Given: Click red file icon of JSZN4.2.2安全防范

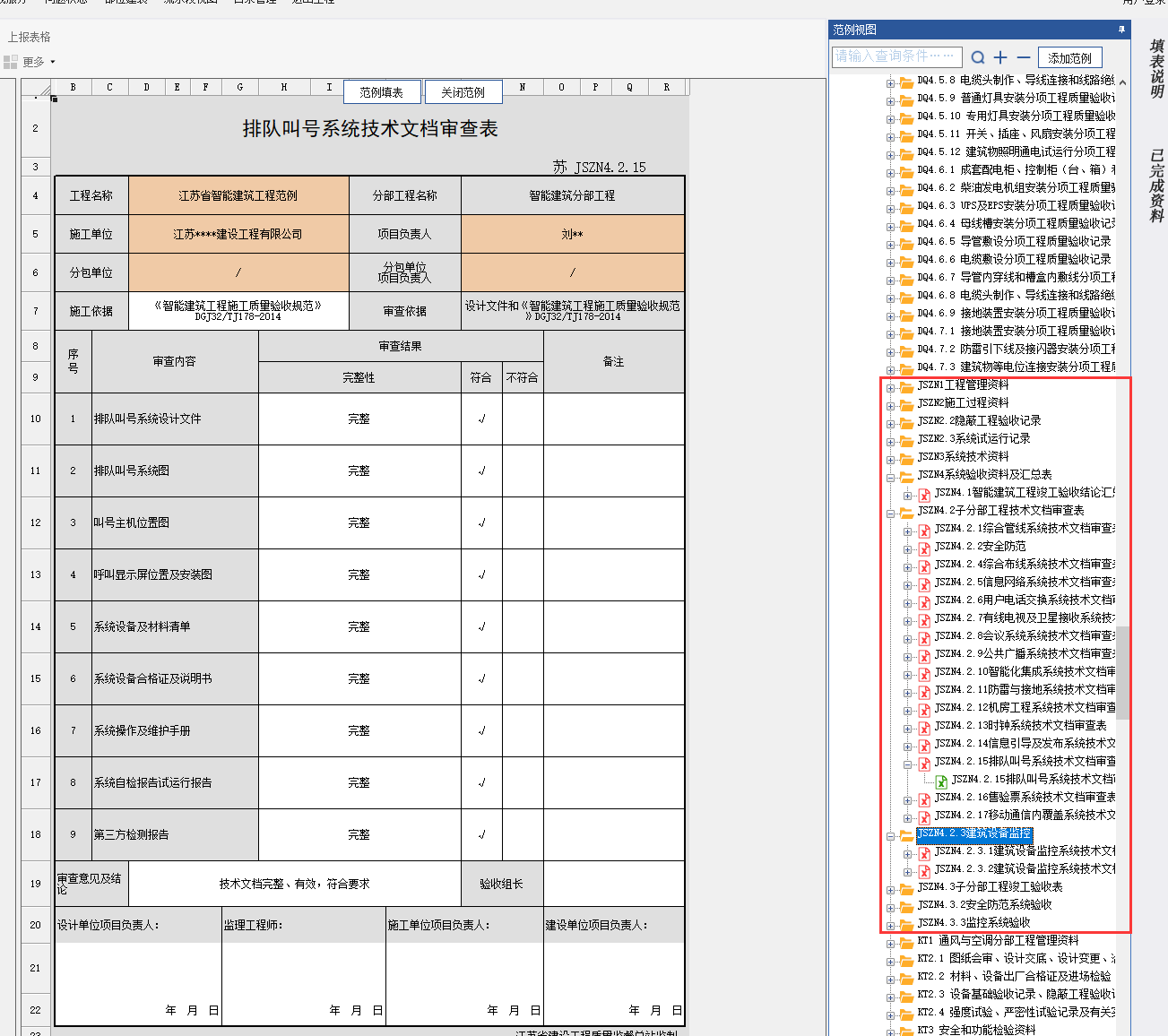Looking at the screenshot, I should (x=924, y=548).
